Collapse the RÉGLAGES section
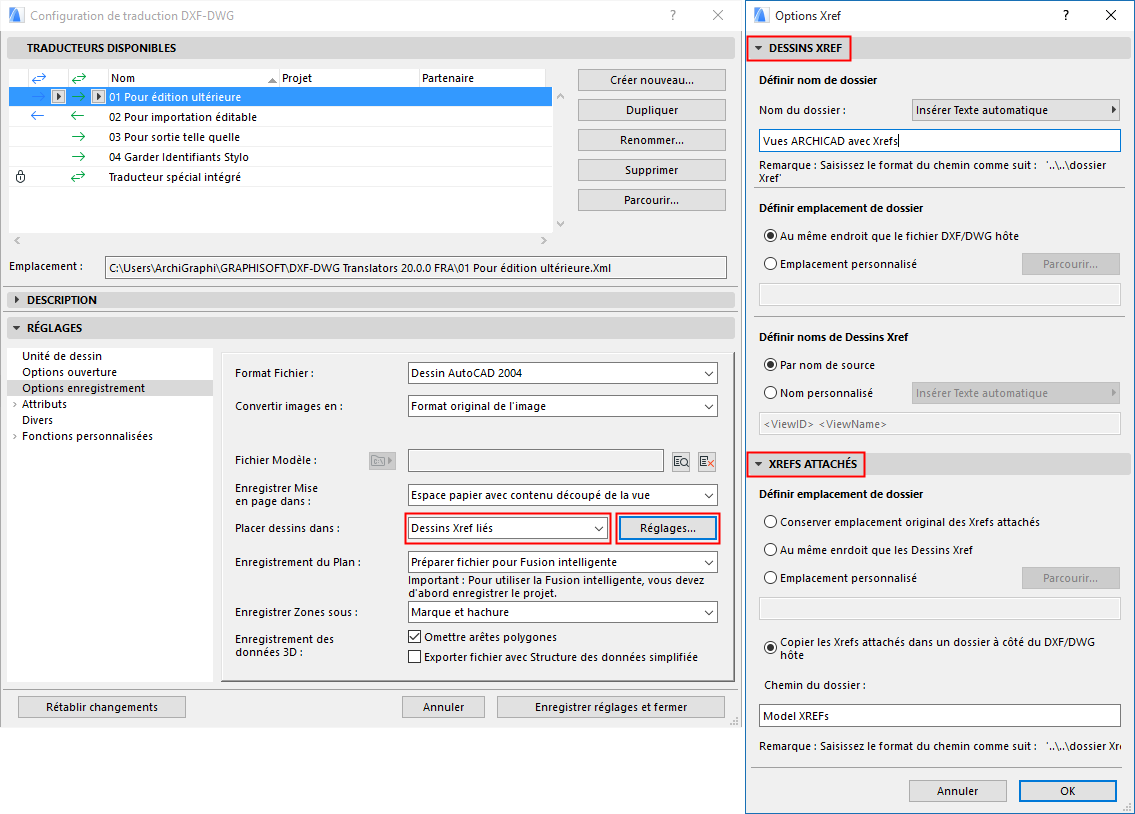The height and width of the screenshot is (814, 1135). pyautogui.click(x=17, y=328)
